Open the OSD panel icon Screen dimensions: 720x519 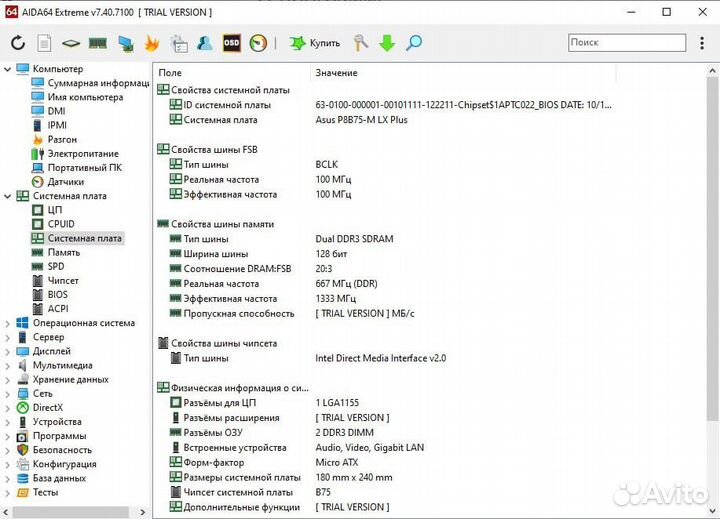tap(231, 43)
